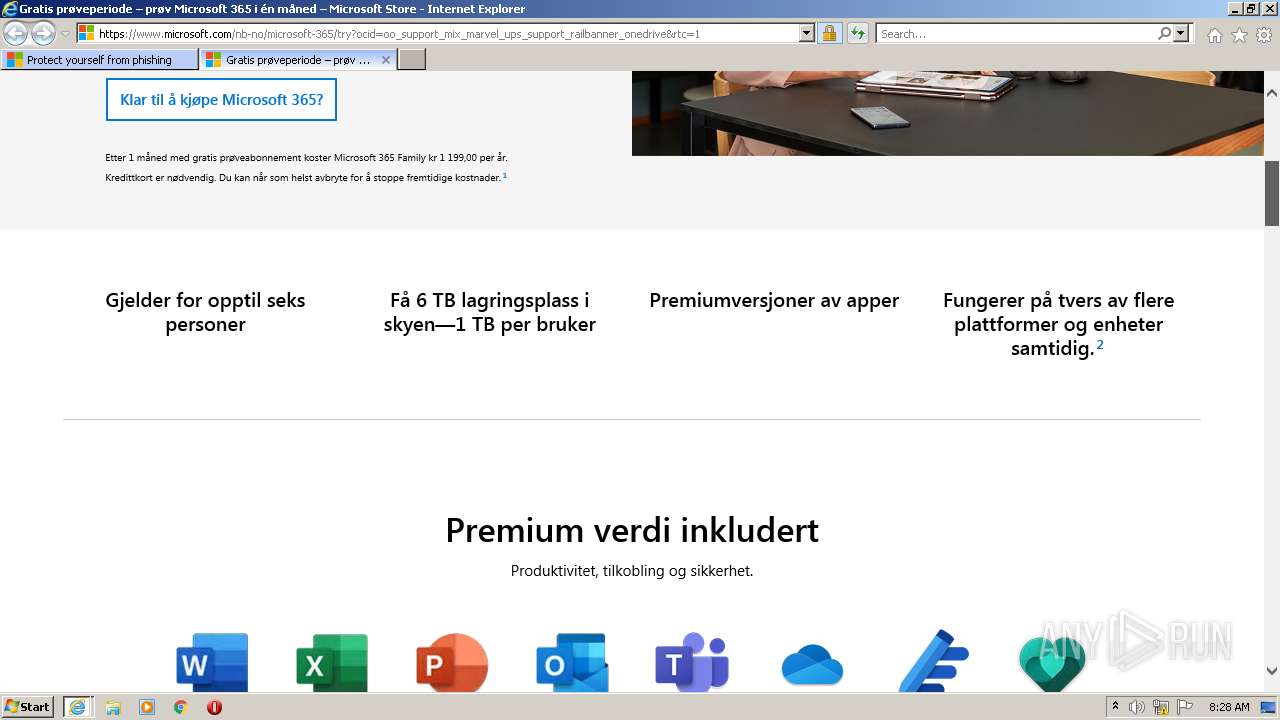1280x720 pixels.
Task: Select the 'Gratis prøveperiode' tab
Action: (298, 60)
